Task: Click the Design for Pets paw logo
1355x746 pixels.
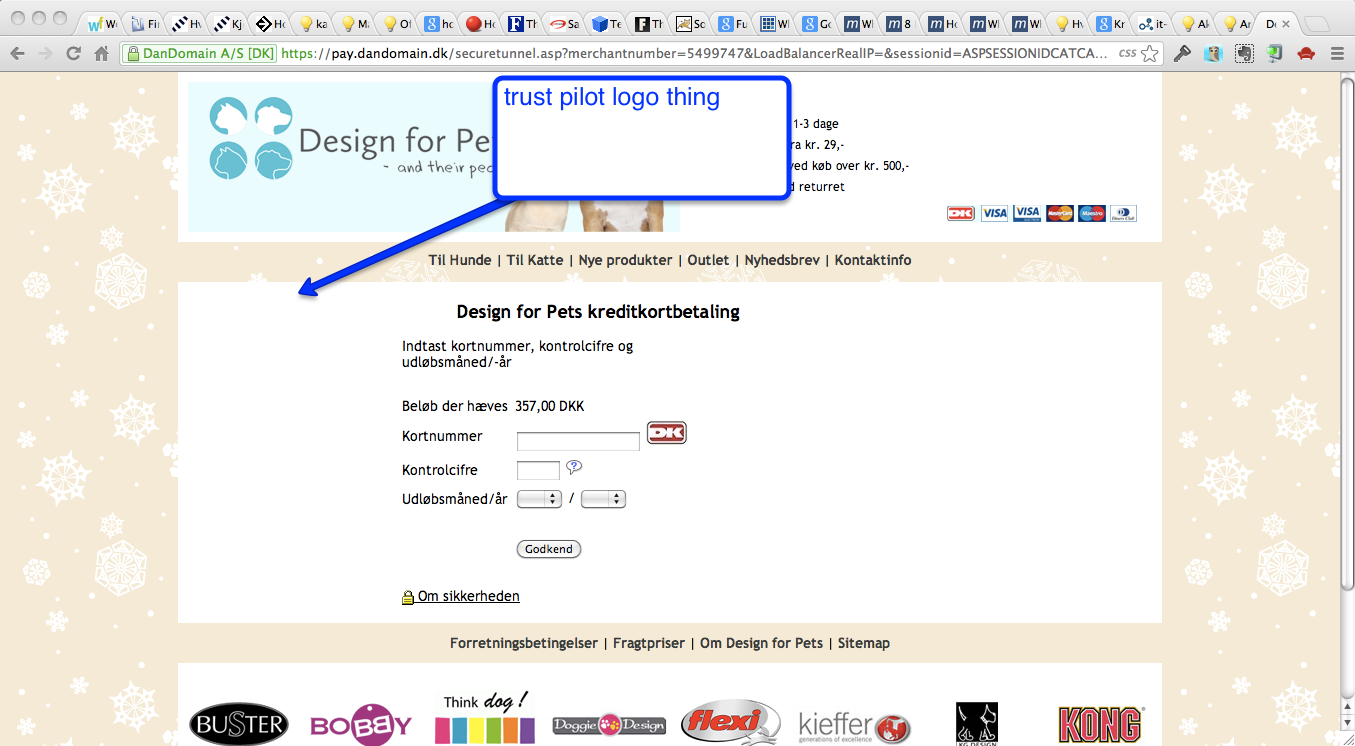Action: click(x=251, y=138)
